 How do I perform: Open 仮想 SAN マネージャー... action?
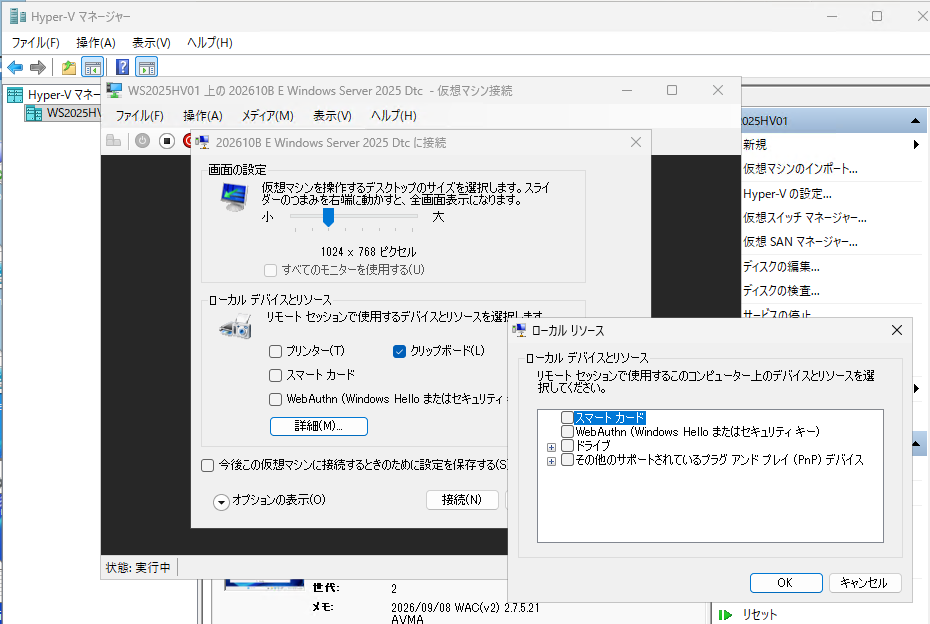800,242
